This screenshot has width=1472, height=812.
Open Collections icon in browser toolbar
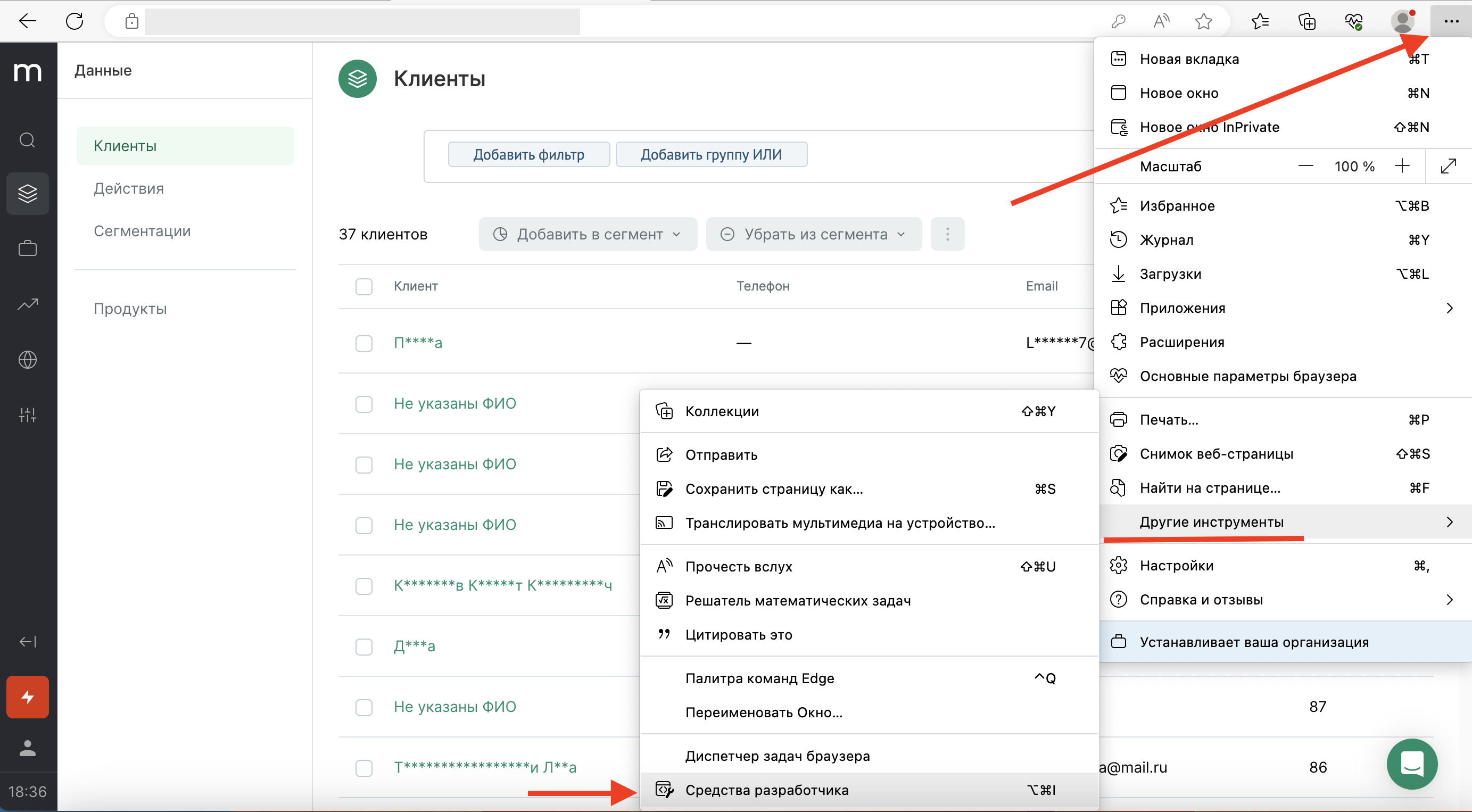tap(1307, 22)
